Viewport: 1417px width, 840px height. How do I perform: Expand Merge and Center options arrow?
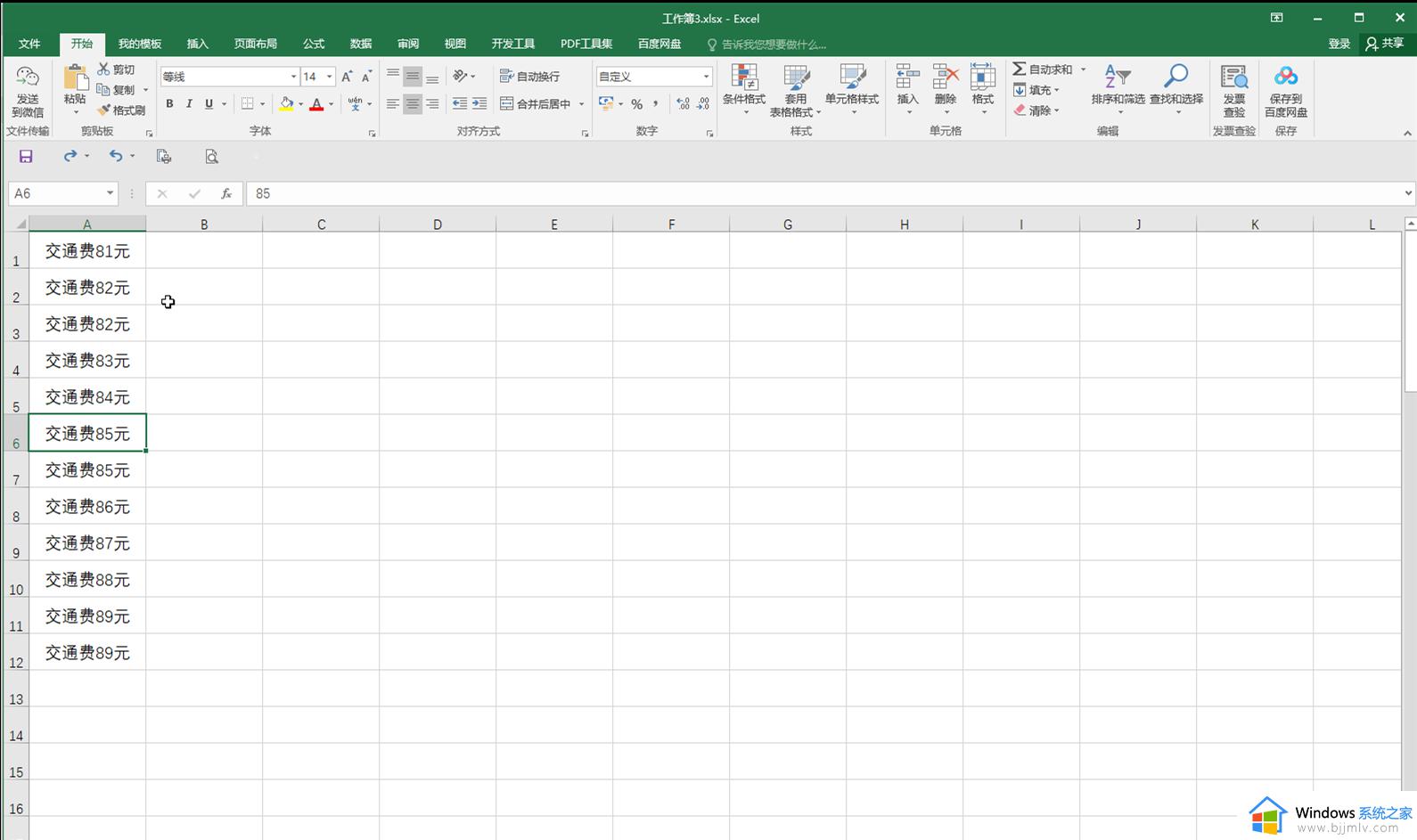(581, 104)
